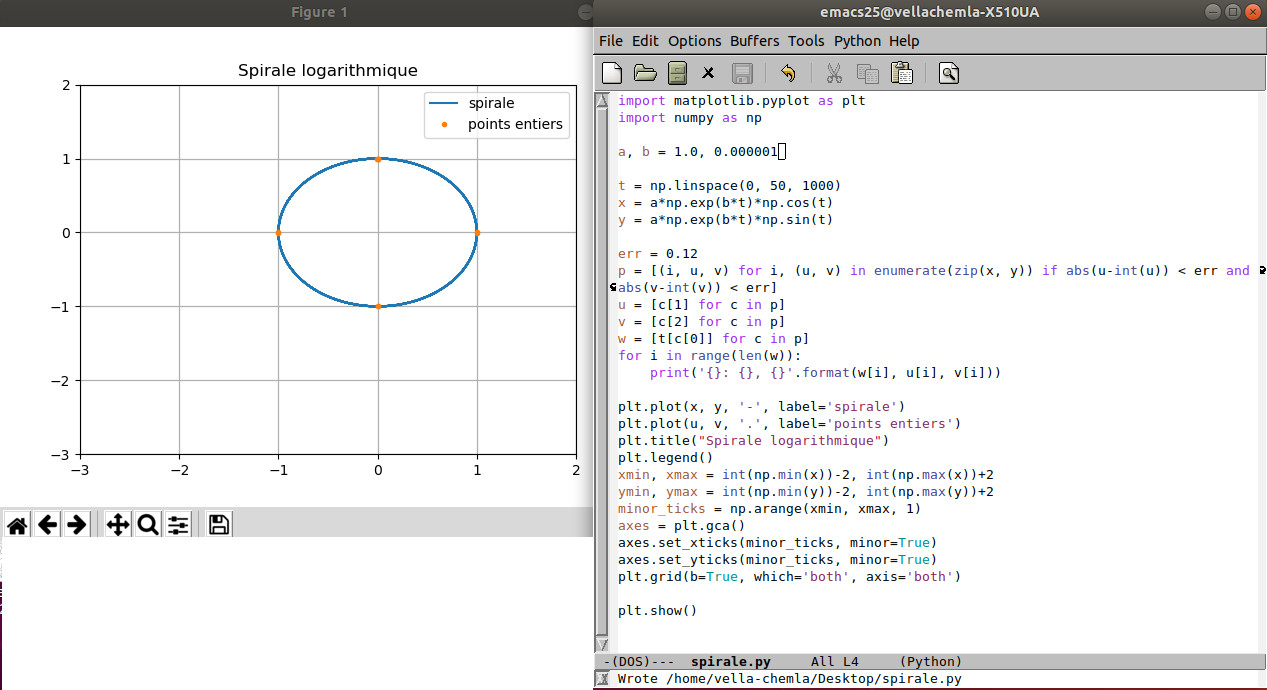
Task: Close the current buffer with X icon
Action: click(x=708, y=73)
